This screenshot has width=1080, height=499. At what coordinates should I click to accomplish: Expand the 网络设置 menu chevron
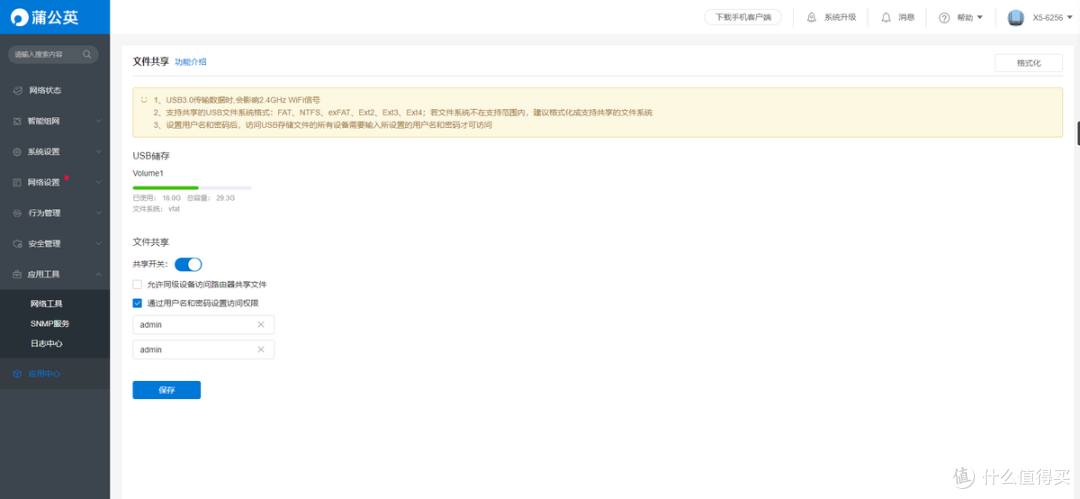tap(98, 183)
